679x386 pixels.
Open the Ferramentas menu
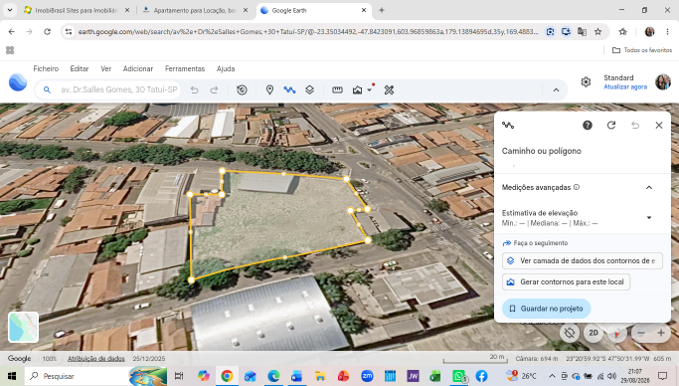(185, 68)
